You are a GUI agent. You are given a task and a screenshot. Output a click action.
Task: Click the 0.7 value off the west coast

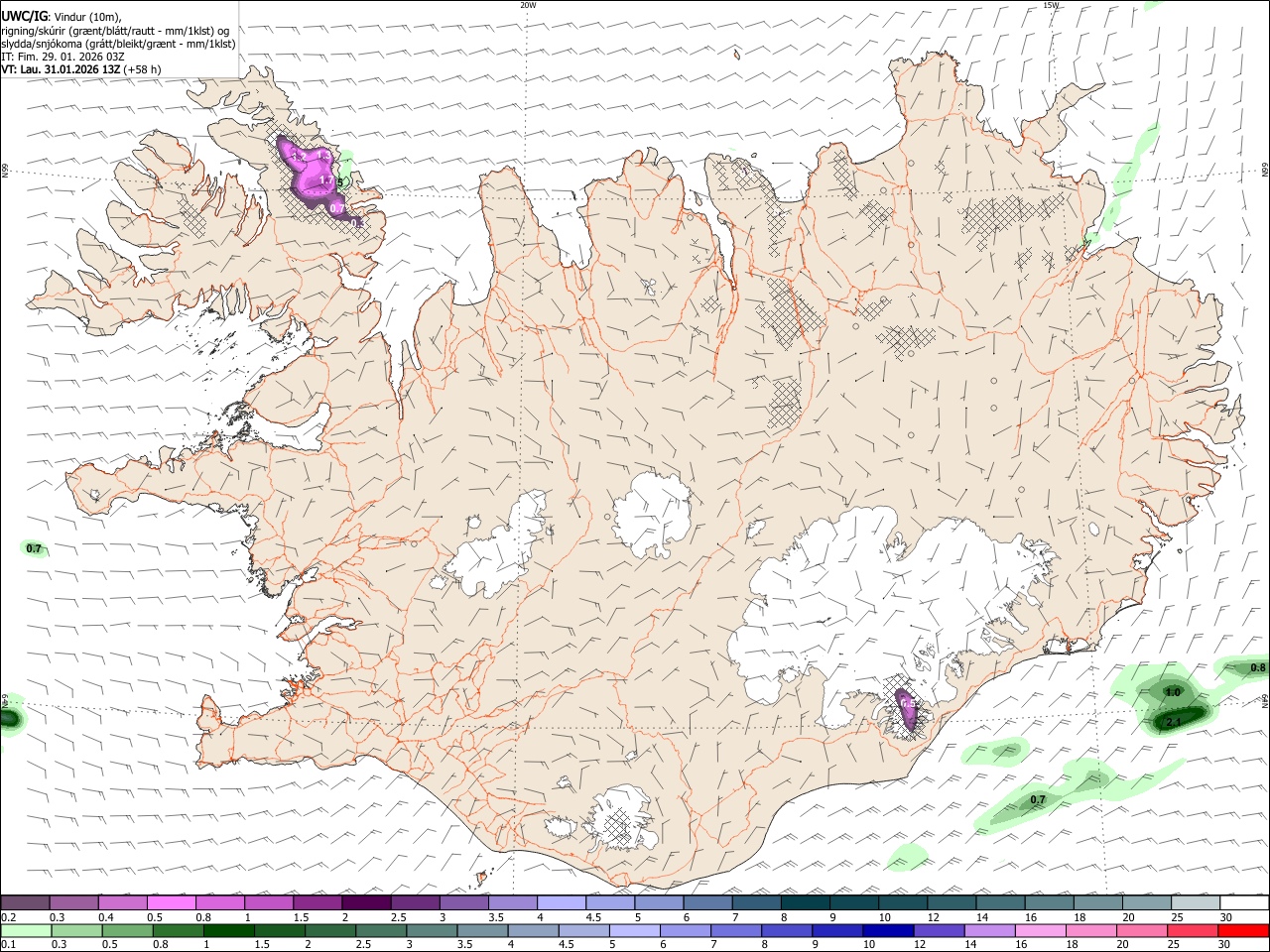(34, 548)
